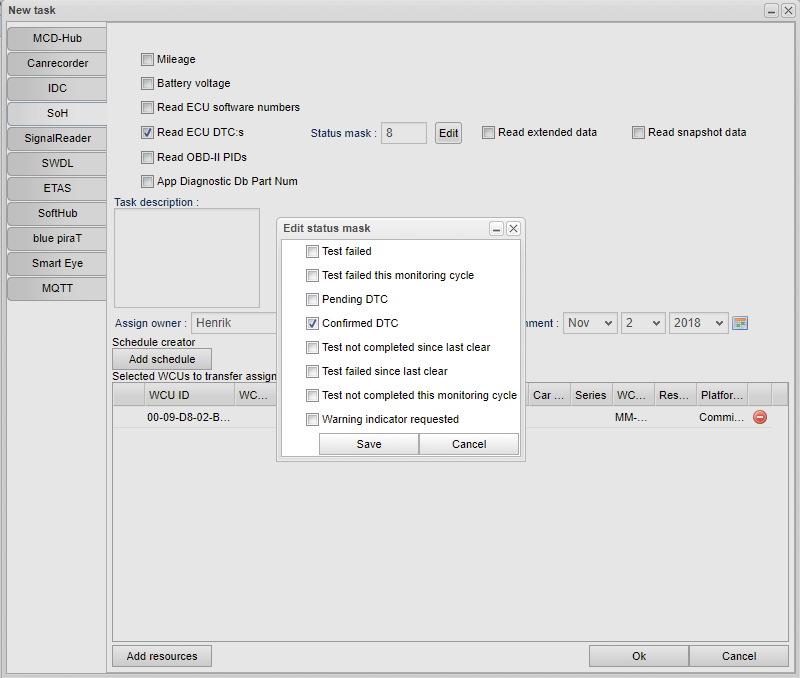Uncheck the Confirmed DTC checkbox
The width and height of the screenshot is (800, 678).
[x=313, y=324]
